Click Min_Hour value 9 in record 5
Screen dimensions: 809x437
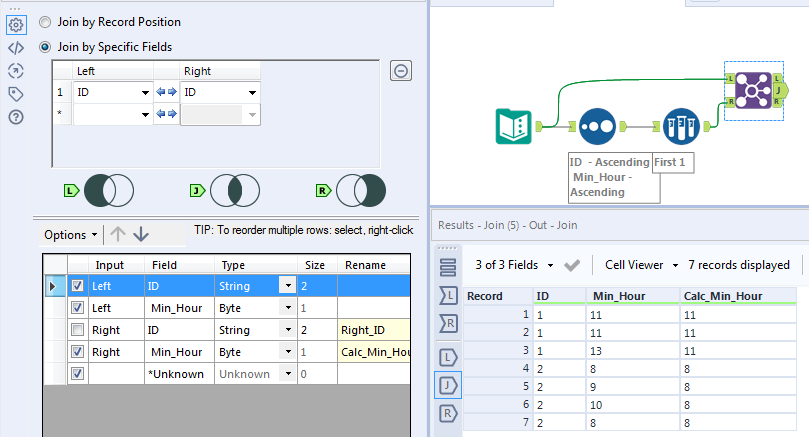tap(633, 387)
